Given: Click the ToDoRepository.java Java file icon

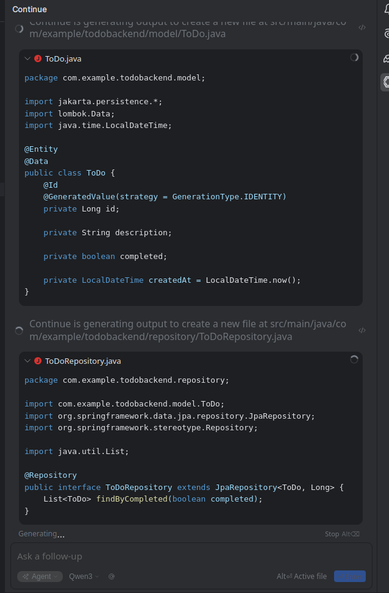Looking at the screenshot, I should point(38,361).
